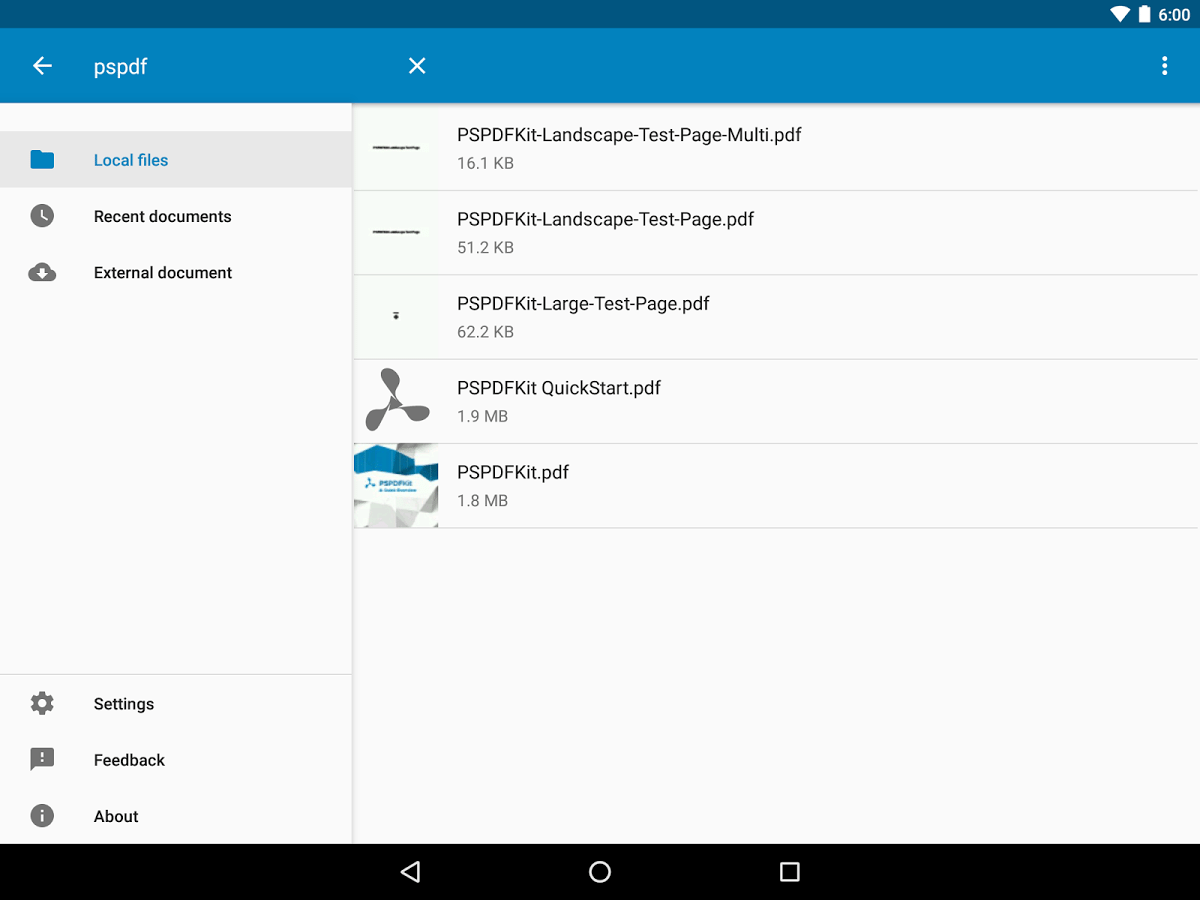Image resolution: width=1200 pixels, height=900 pixels.
Task: Open External document option
Action: [176, 272]
